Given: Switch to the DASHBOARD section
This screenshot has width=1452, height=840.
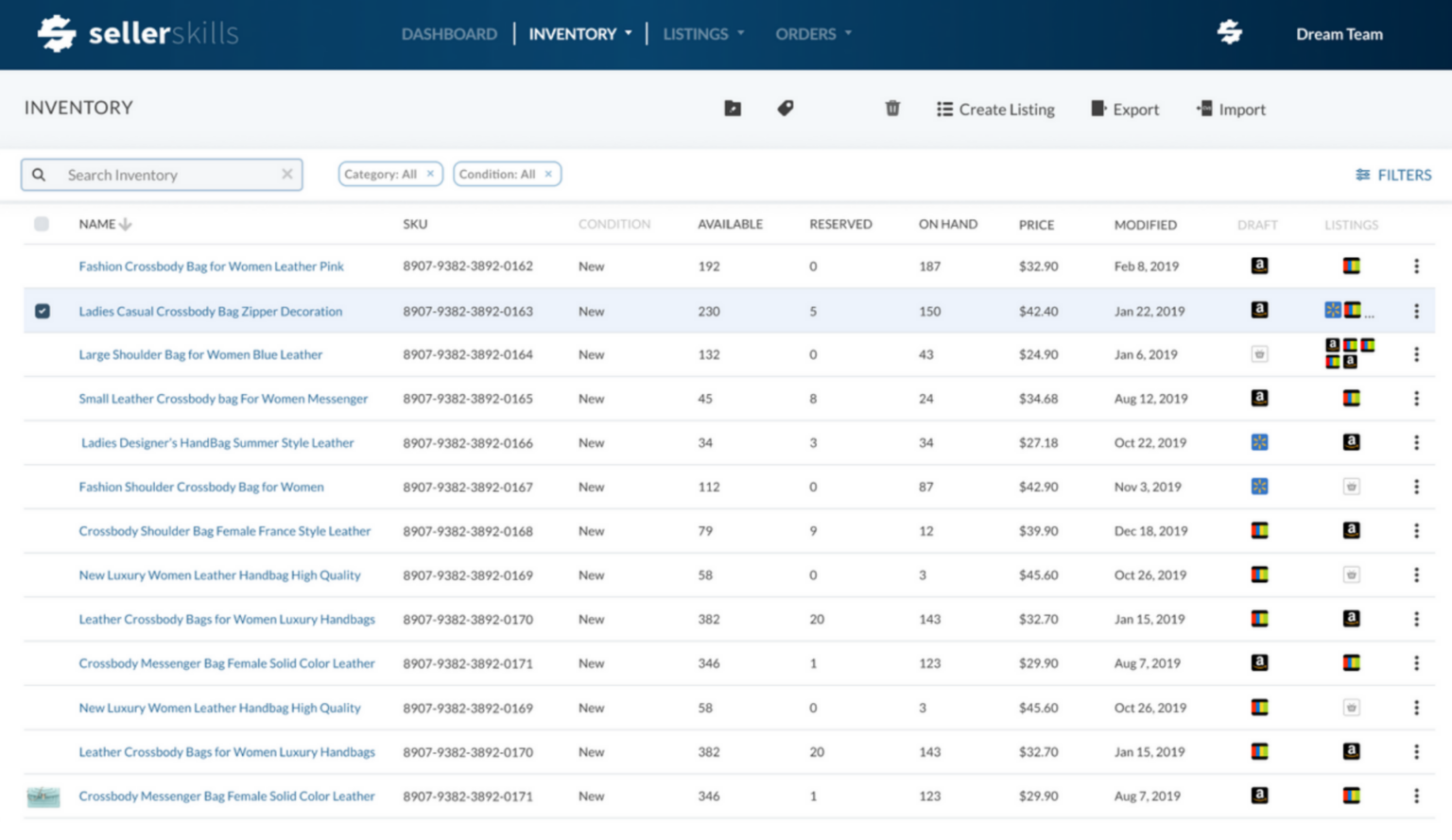Looking at the screenshot, I should pos(448,34).
